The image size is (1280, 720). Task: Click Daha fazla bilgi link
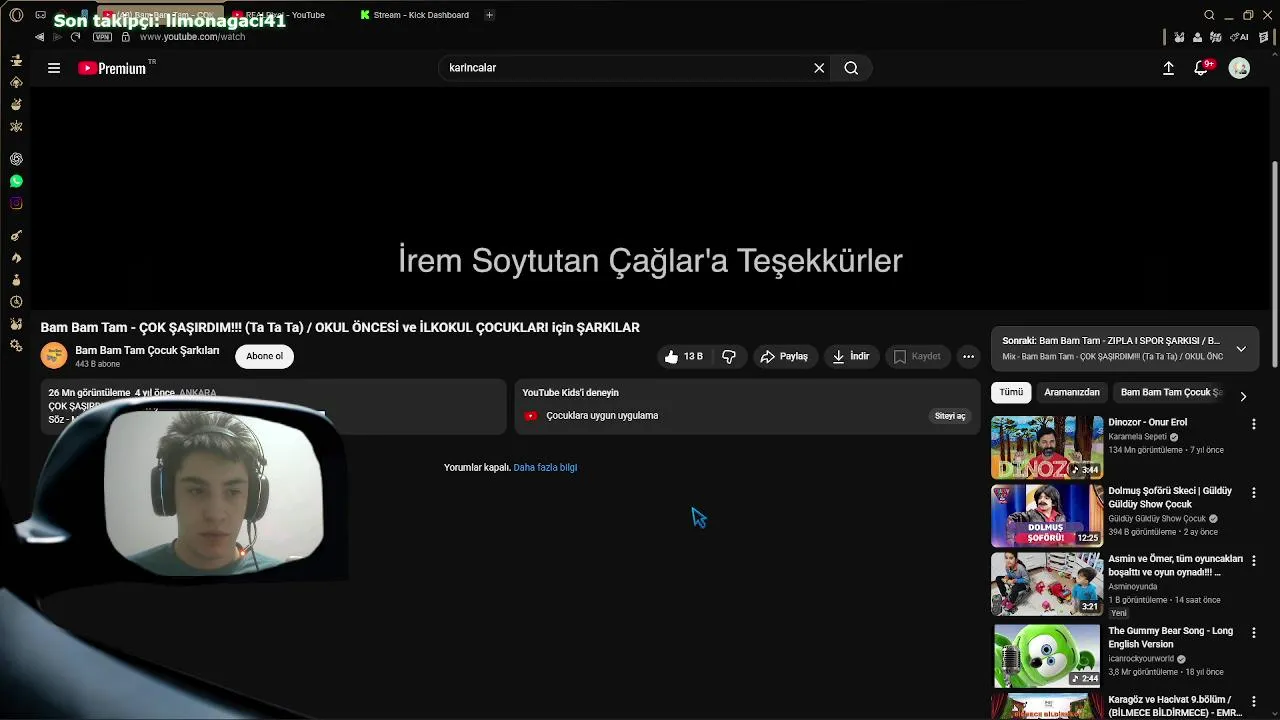coord(545,467)
